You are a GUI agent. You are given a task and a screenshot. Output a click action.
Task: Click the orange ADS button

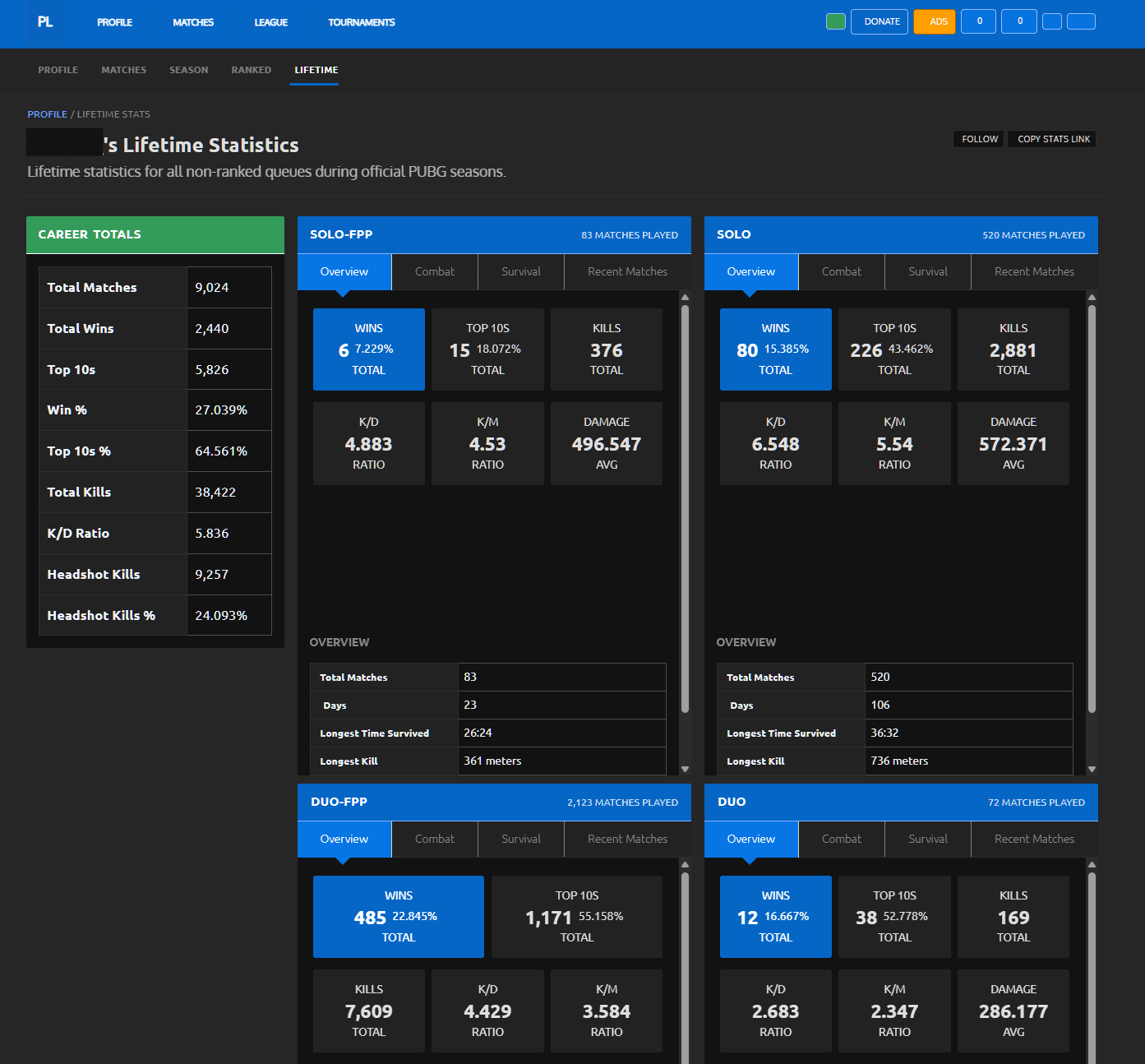[x=935, y=21]
